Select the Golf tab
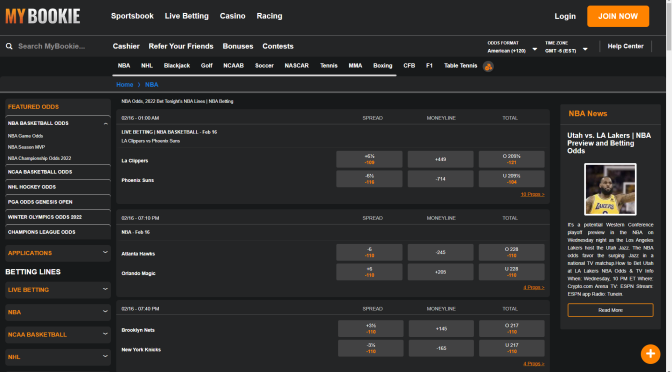672x372 pixels. point(207,66)
